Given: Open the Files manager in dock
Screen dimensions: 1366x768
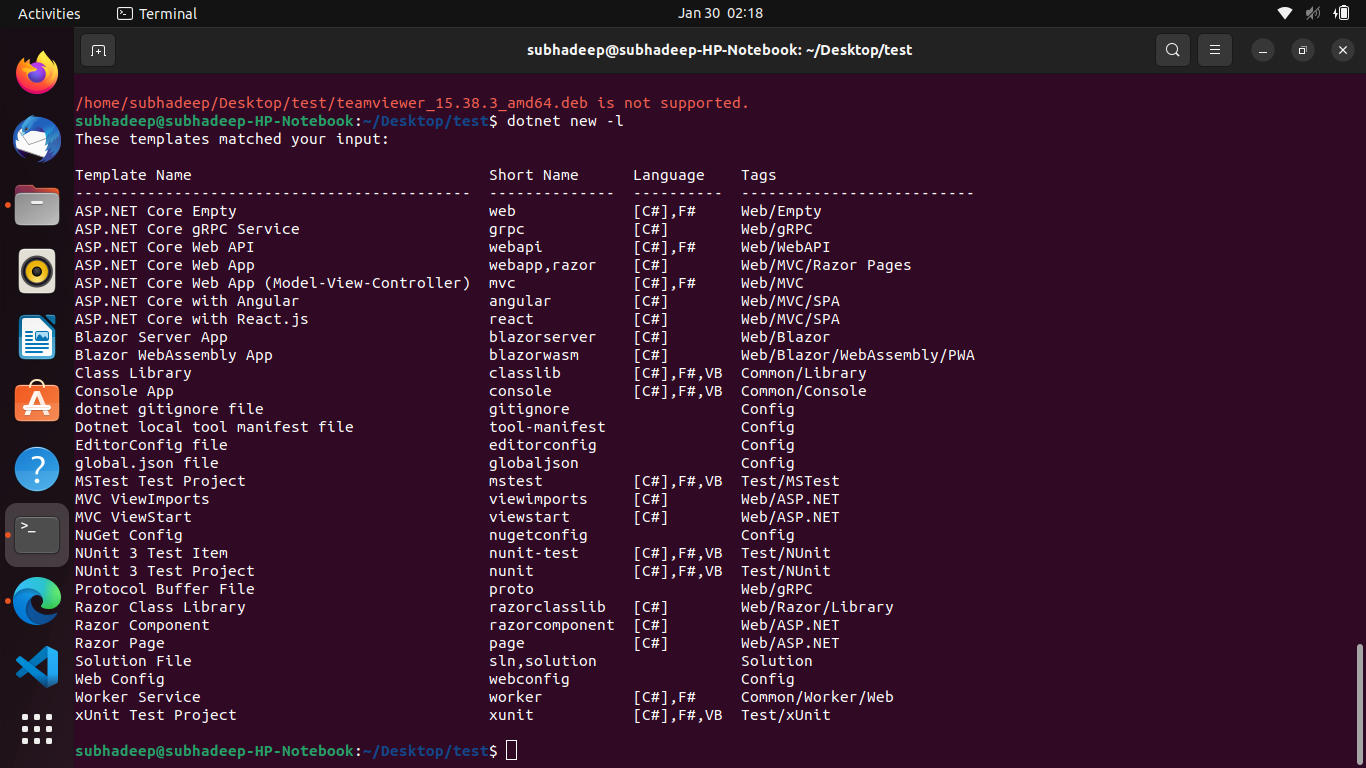Looking at the screenshot, I should [37, 205].
